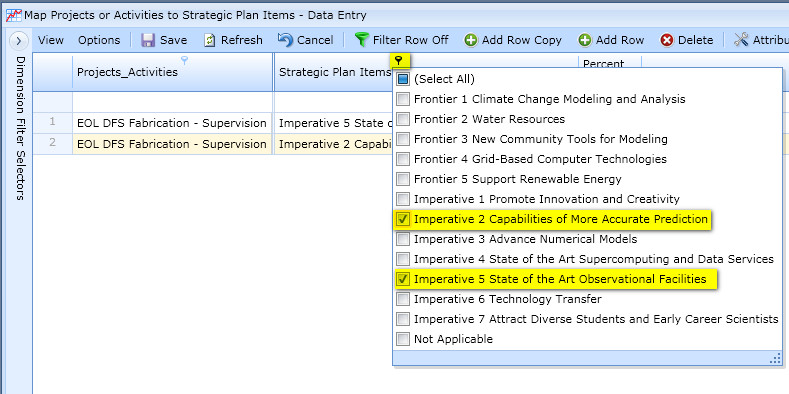Click the application chart icon in title bar
Screen dimensions: 789x394
14,15
